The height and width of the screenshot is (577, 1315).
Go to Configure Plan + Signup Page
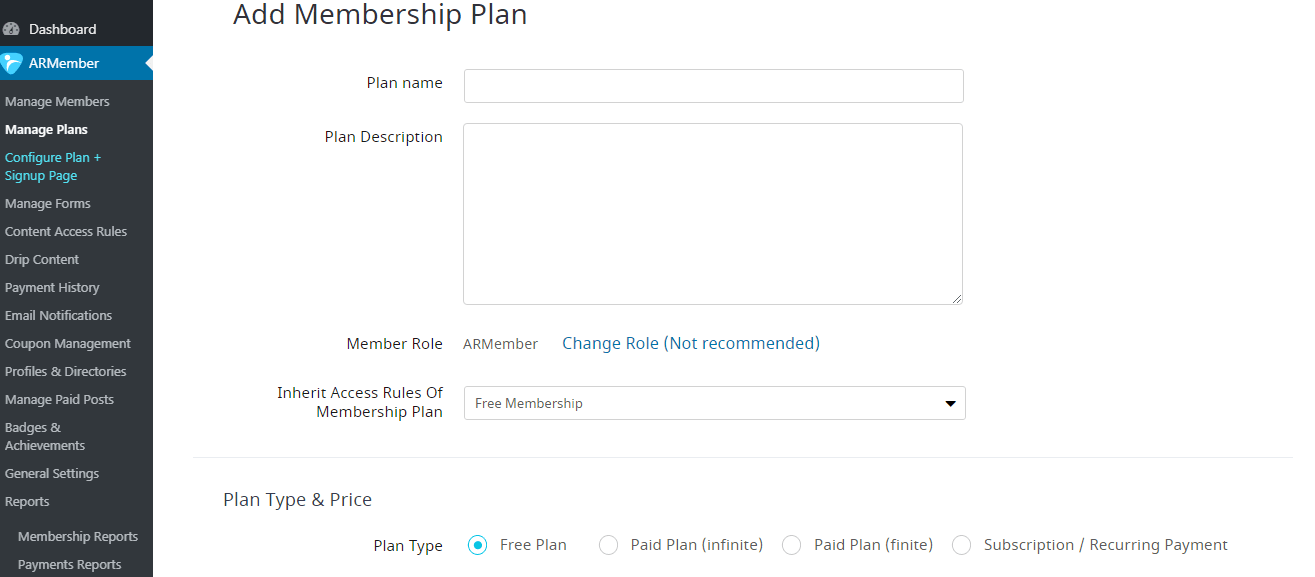pyautogui.click(x=53, y=166)
